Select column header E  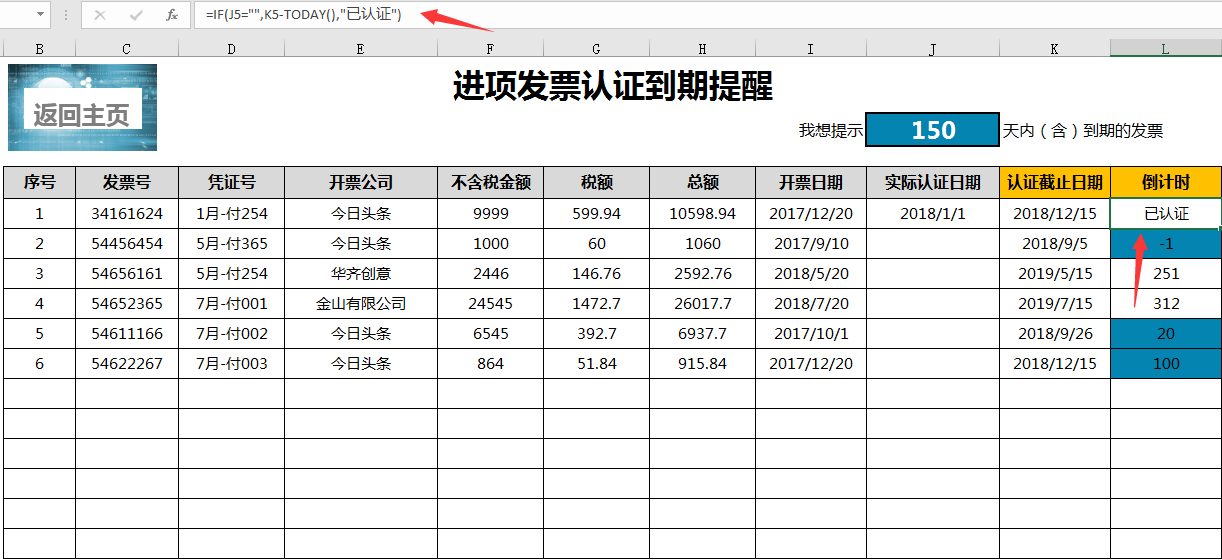tap(361, 48)
